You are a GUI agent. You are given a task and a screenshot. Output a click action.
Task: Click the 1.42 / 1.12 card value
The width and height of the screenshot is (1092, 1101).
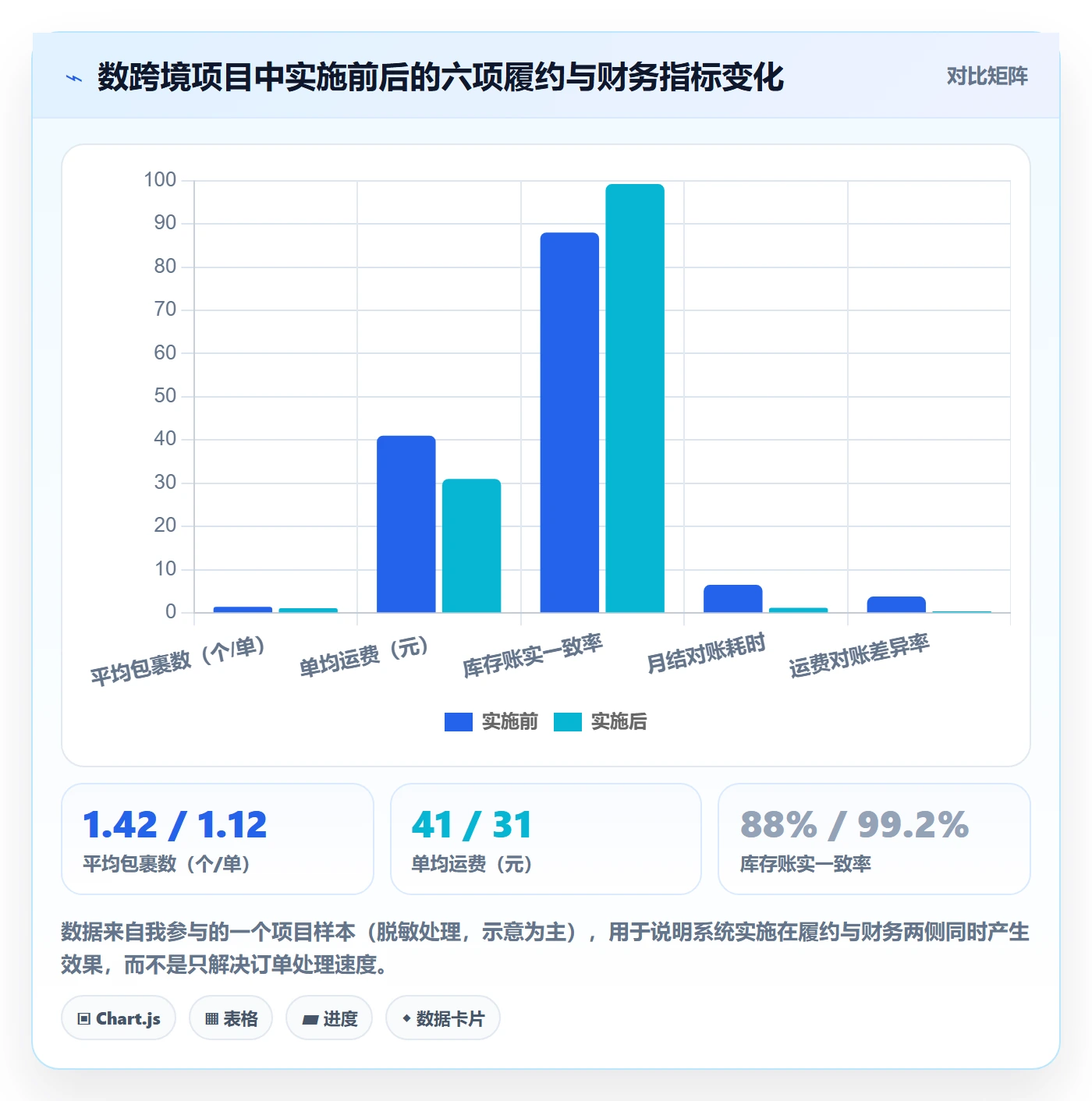[175, 825]
